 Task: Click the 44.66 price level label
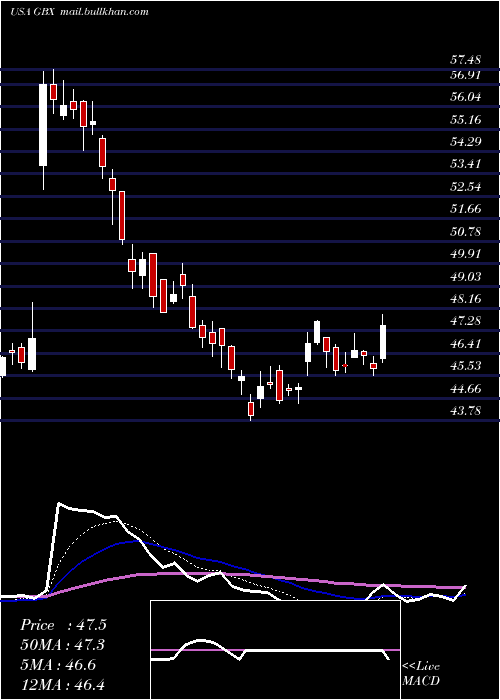tap(465, 388)
